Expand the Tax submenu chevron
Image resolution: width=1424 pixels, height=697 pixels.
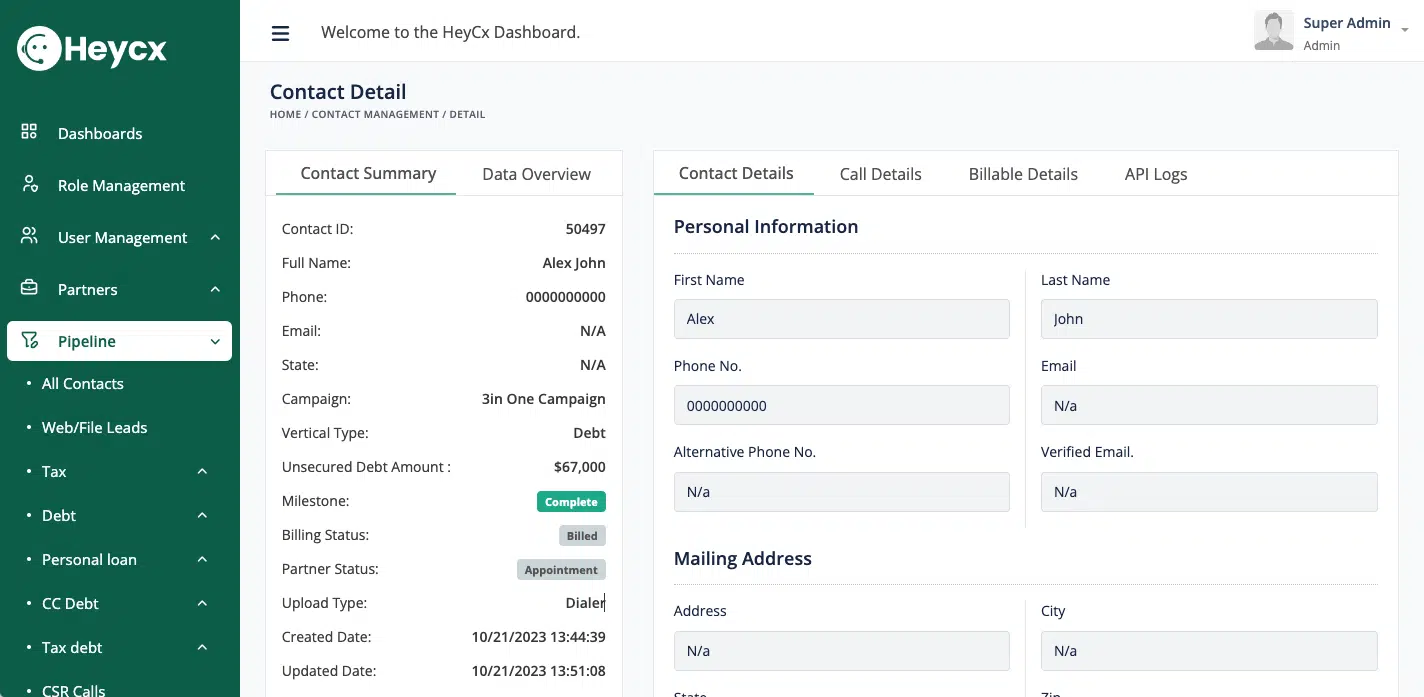pos(202,471)
